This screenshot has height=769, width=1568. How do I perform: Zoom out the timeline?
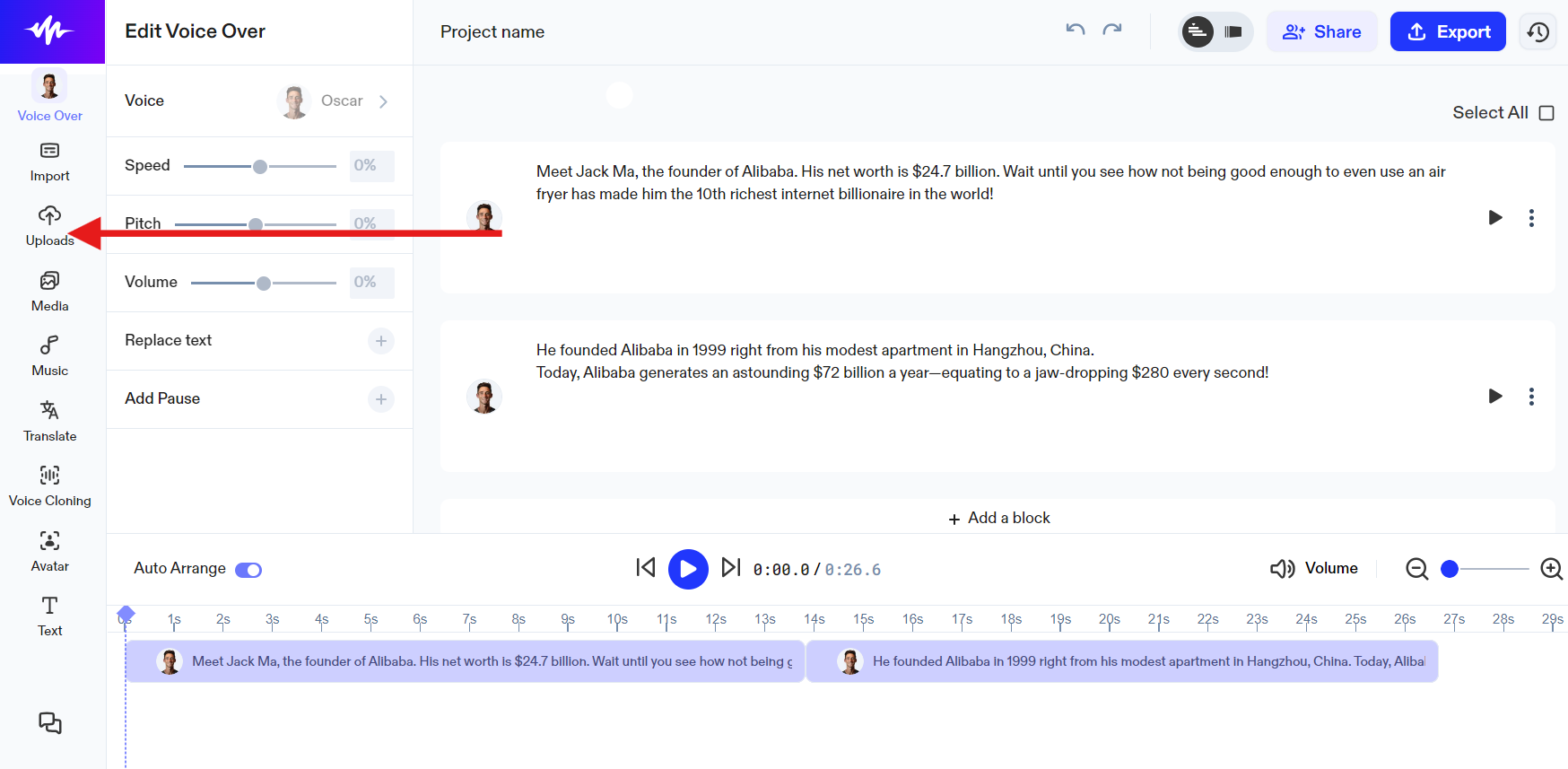(1417, 569)
